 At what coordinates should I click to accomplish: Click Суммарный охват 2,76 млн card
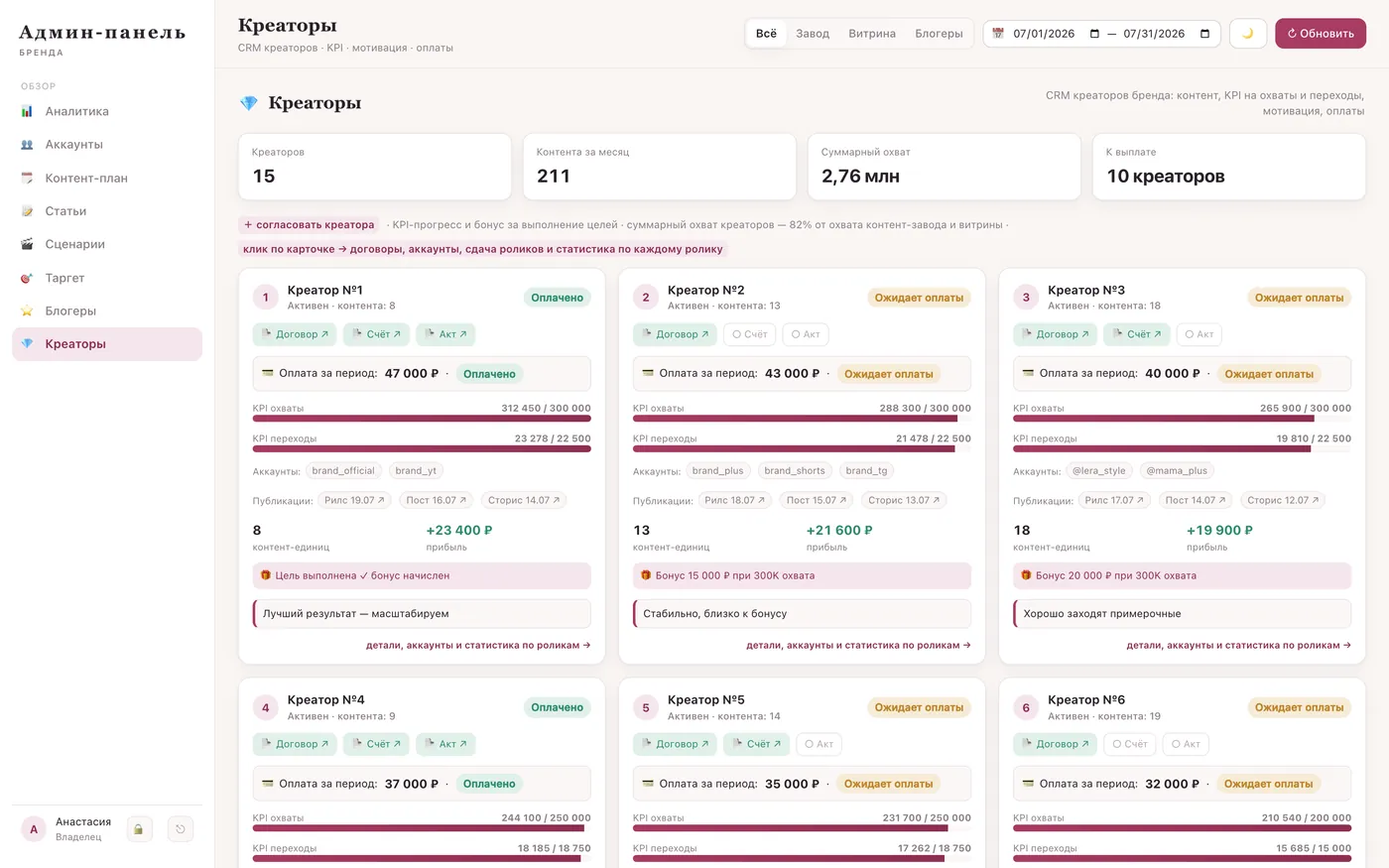point(944,167)
